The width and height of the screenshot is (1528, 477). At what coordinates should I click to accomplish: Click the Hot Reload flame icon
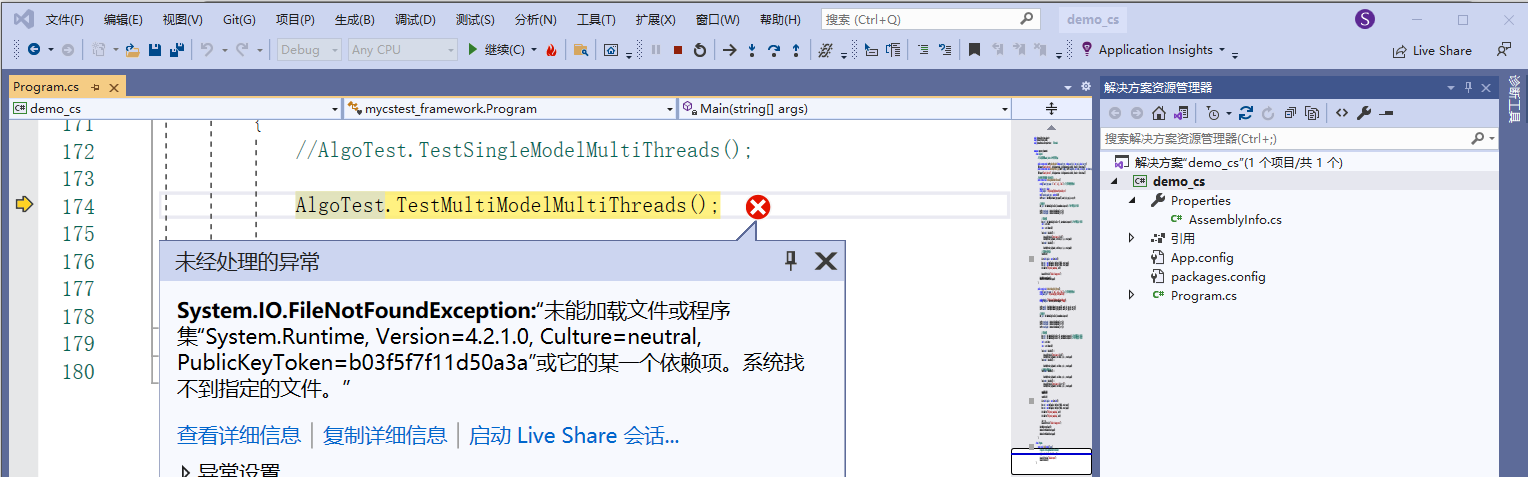coord(551,50)
